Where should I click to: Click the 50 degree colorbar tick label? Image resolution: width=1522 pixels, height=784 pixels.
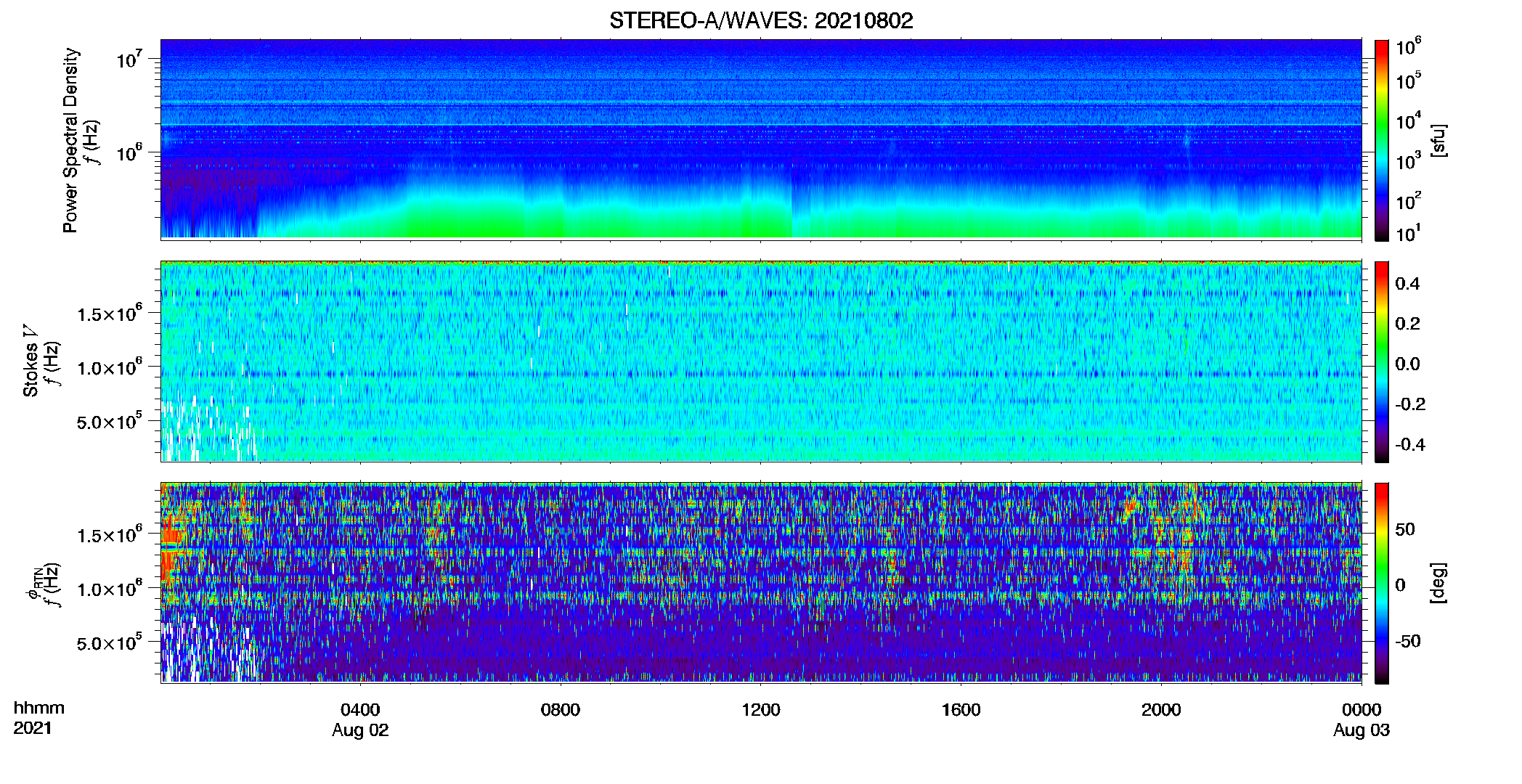click(1405, 529)
